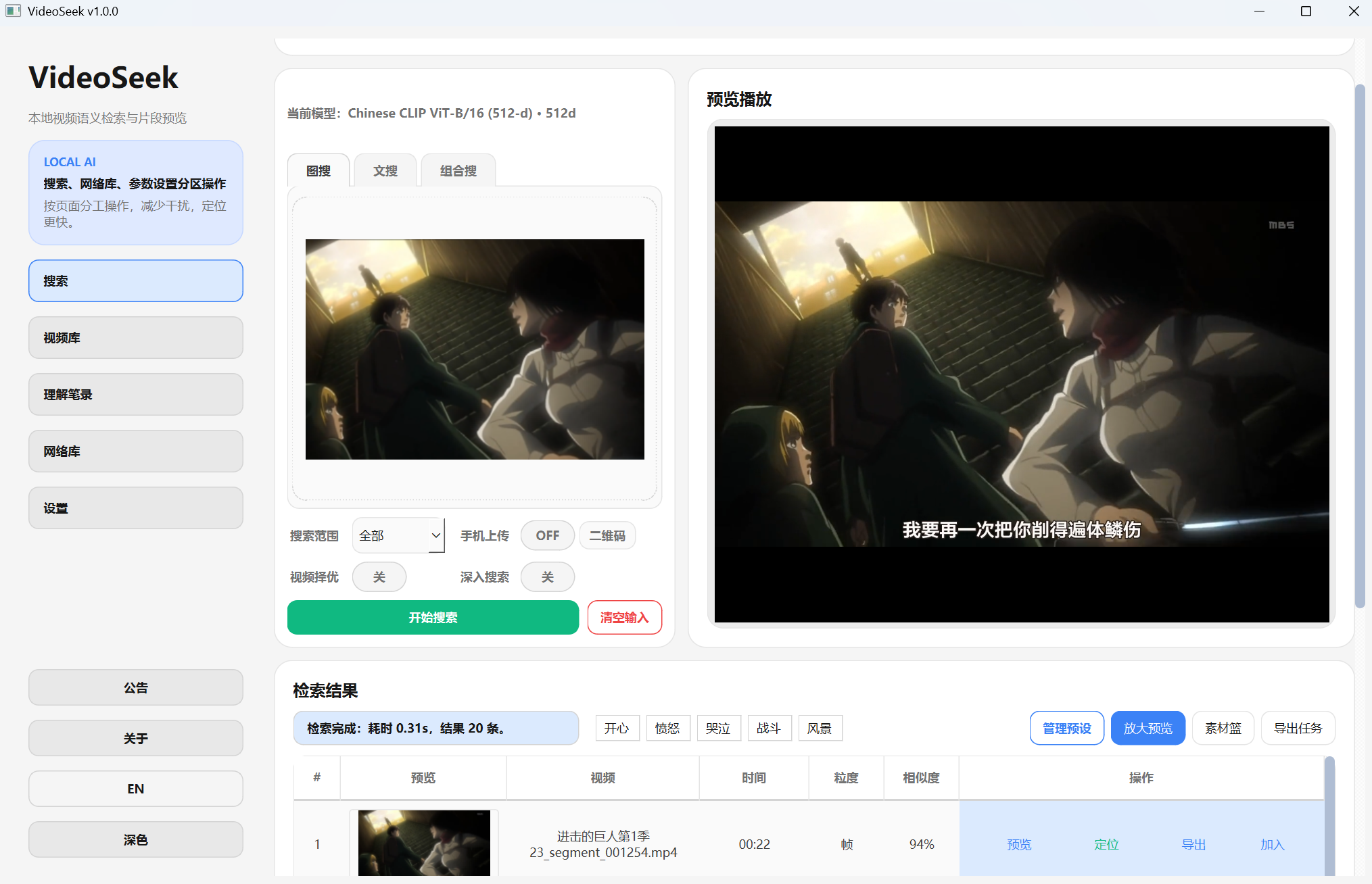Switch to the 组合搜 tab
The height and width of the screenshot is (884, 1372).
pyautogui.click(x=458, y=170)
